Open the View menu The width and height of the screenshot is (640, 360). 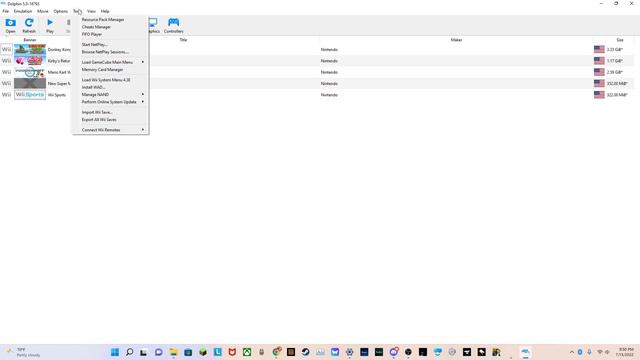91,11
